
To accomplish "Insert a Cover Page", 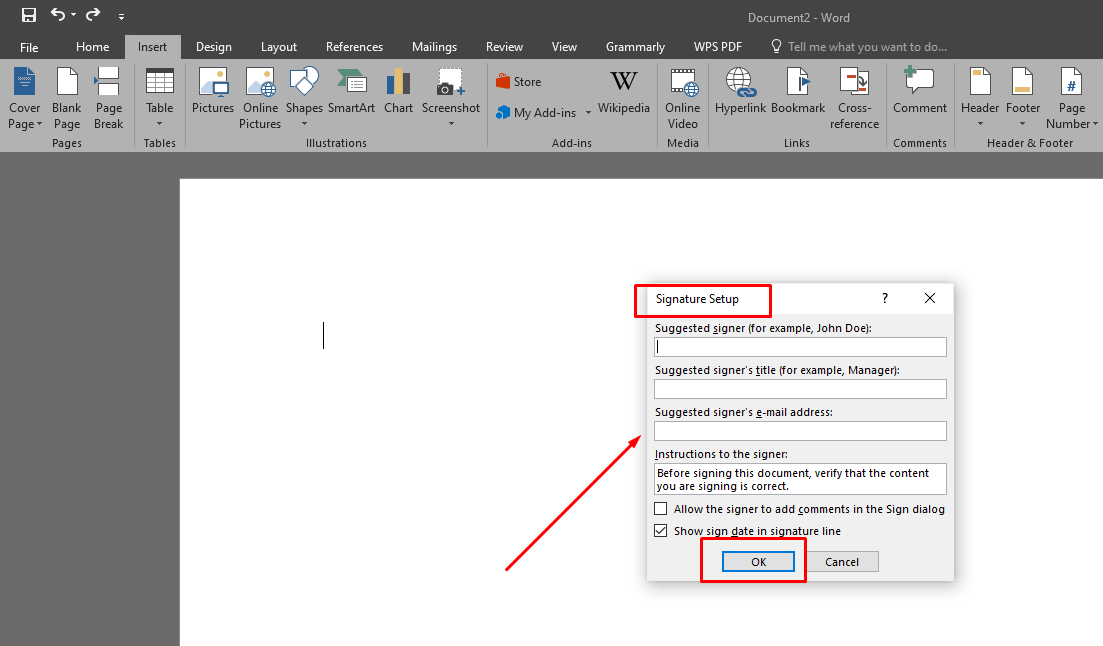I will 24,97.
